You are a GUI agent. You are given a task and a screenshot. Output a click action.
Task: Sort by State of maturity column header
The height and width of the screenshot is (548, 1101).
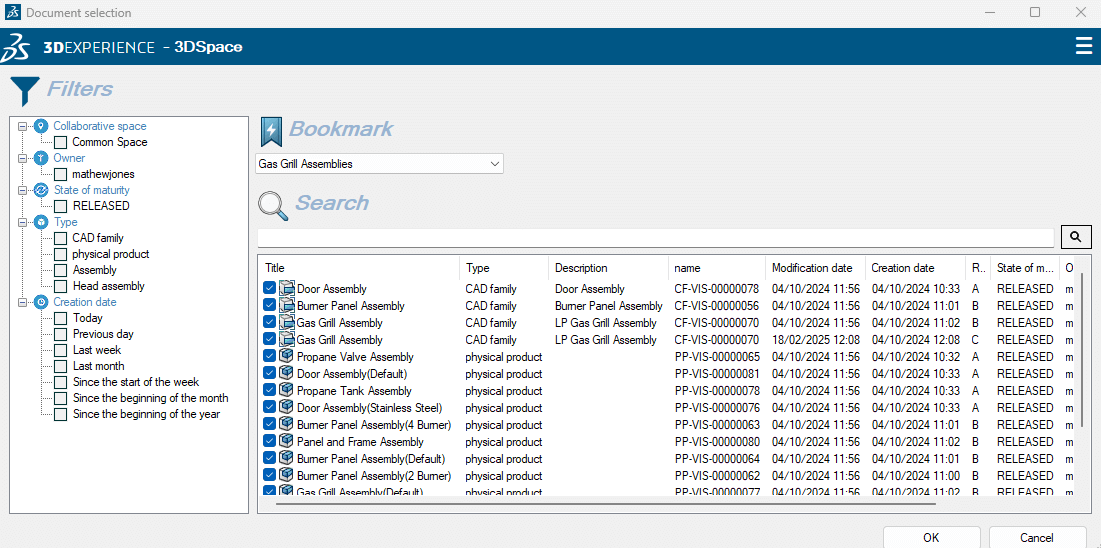click(x=1025, y=268)
